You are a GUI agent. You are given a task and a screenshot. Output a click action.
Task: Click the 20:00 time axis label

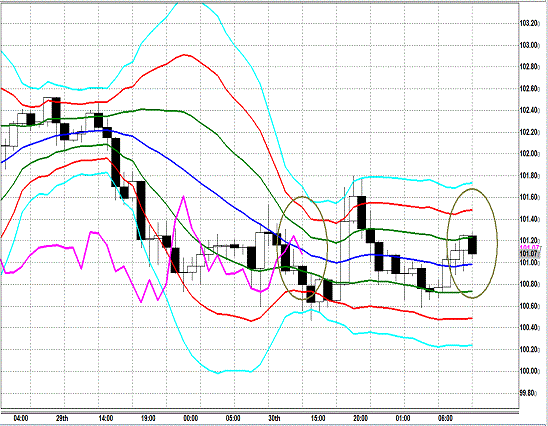[x=360, y=418]
